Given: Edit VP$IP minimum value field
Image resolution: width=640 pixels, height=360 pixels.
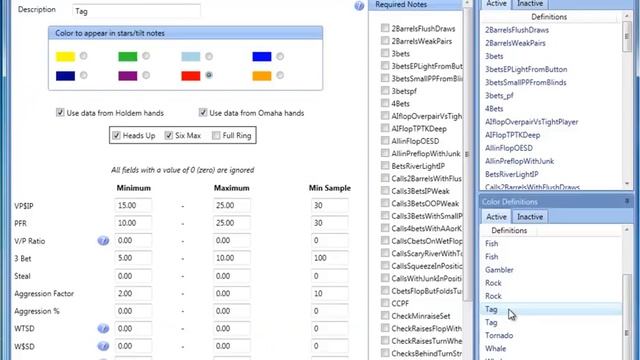Looking at the screenshot, I should point(133,205).
